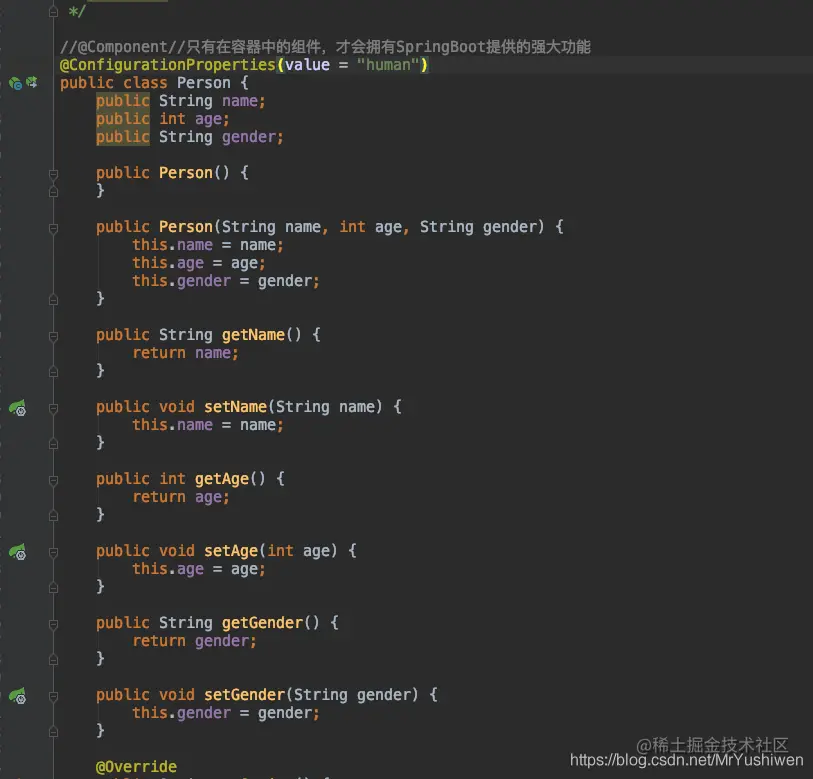Click the commented-out //@Component line

(325, 47)
